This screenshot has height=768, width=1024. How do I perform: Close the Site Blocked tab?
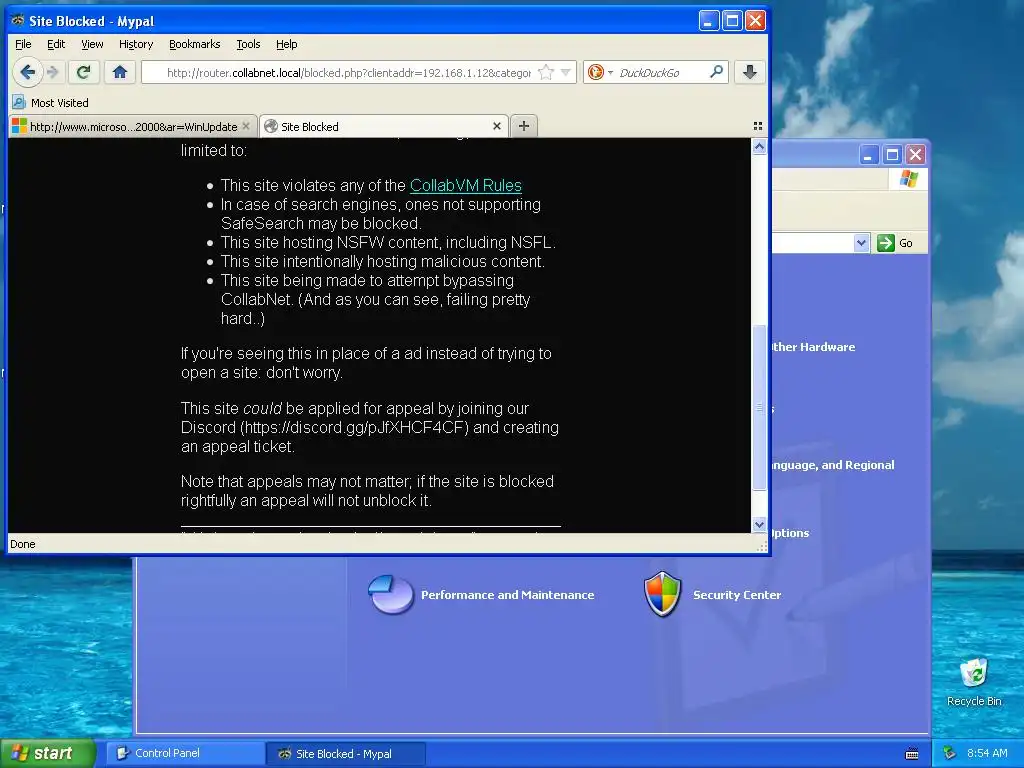point(496,126)
